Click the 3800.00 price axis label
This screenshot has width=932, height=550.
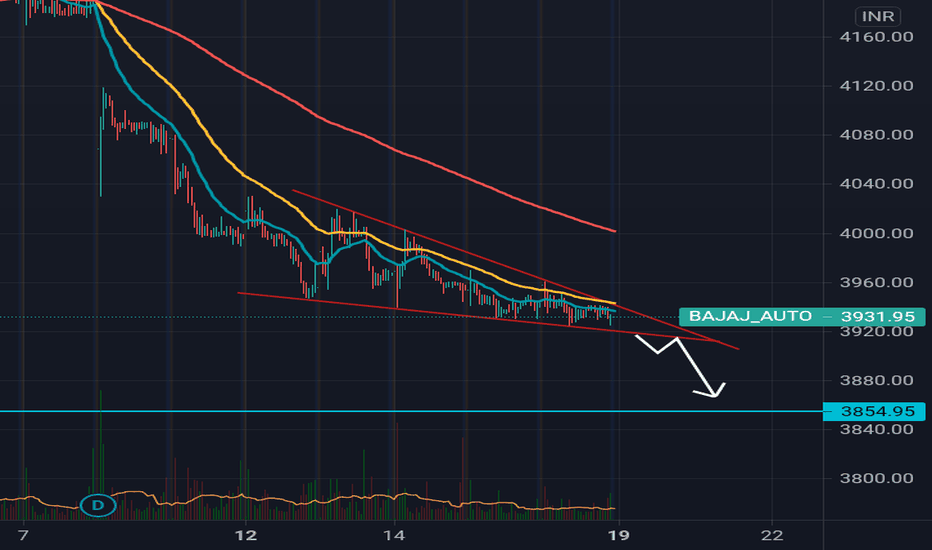click(876, 478)
